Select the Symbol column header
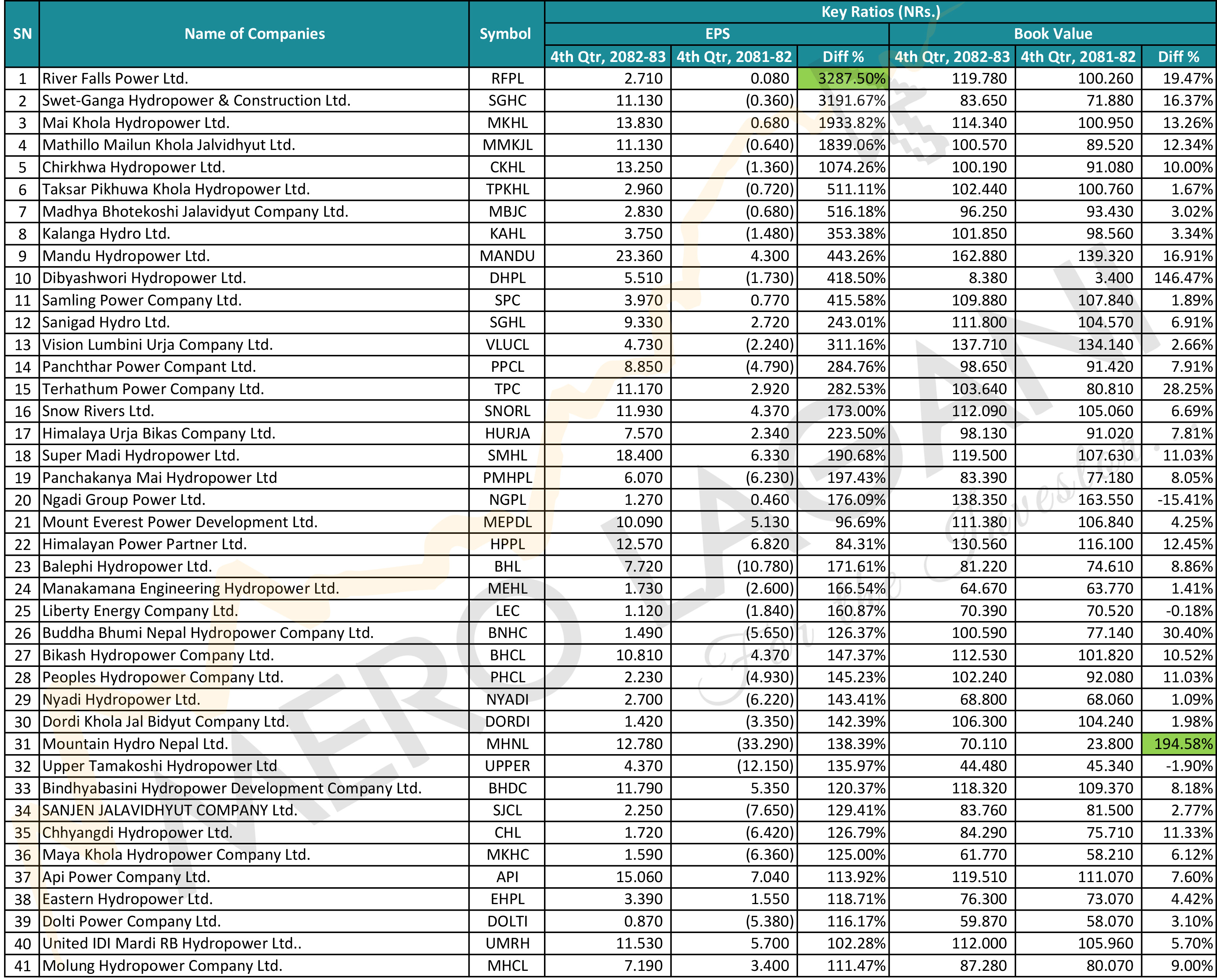Image resolution: width=1217 pixels, height=980 pixels. (x=506, y=34)
